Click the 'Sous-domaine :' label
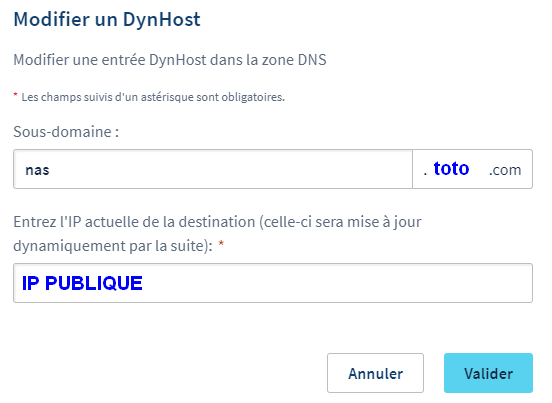This screenshot has width=552, height=403. click(66, 132)
